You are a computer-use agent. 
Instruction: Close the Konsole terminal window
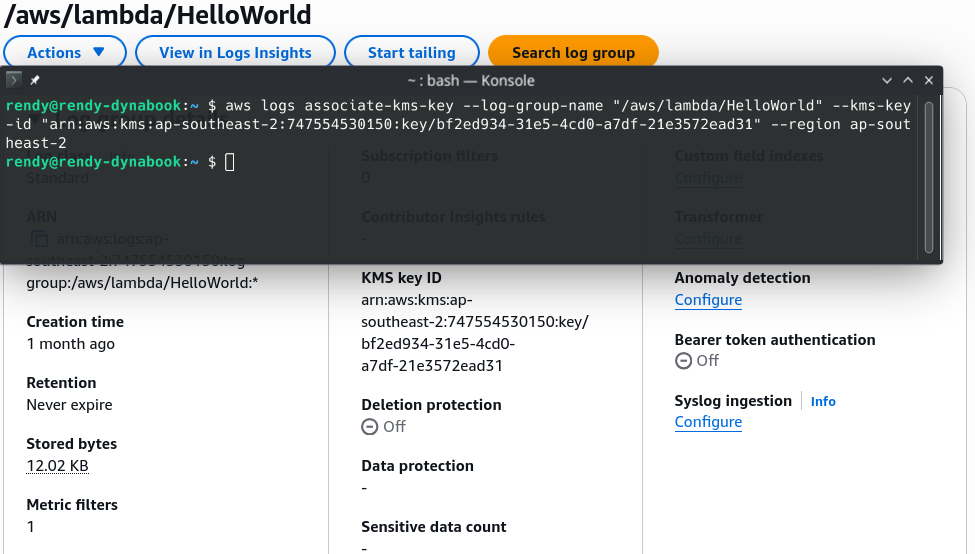(x=929, y=80)
